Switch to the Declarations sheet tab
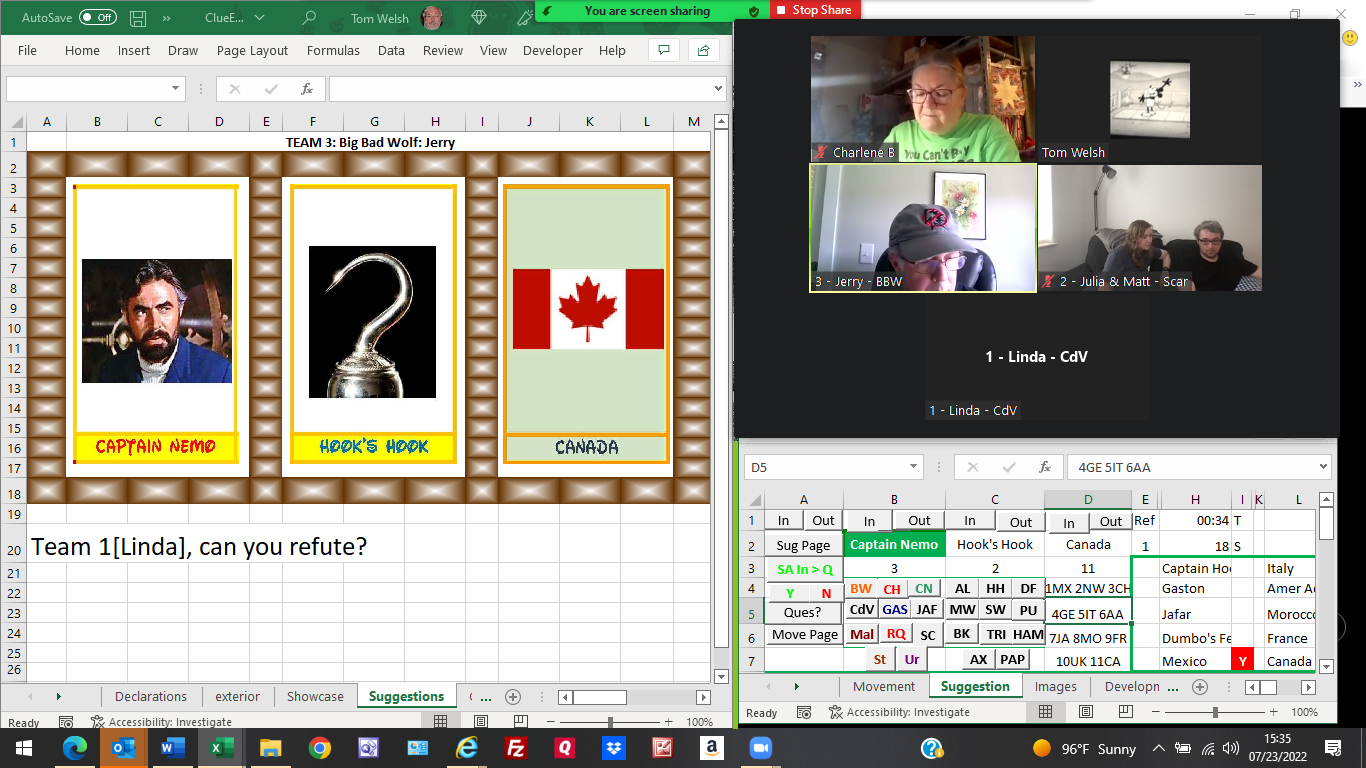1366x768 pixels. (151, 696)
